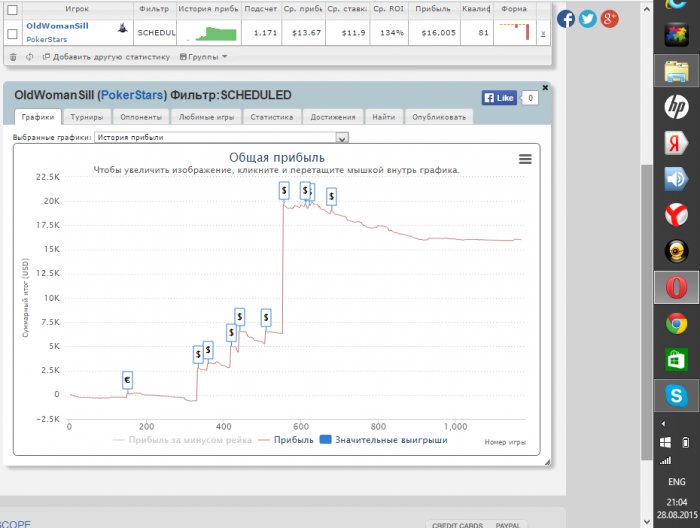
Task: Click dollar win marker at 20K peak
Action: pos(284,191)
